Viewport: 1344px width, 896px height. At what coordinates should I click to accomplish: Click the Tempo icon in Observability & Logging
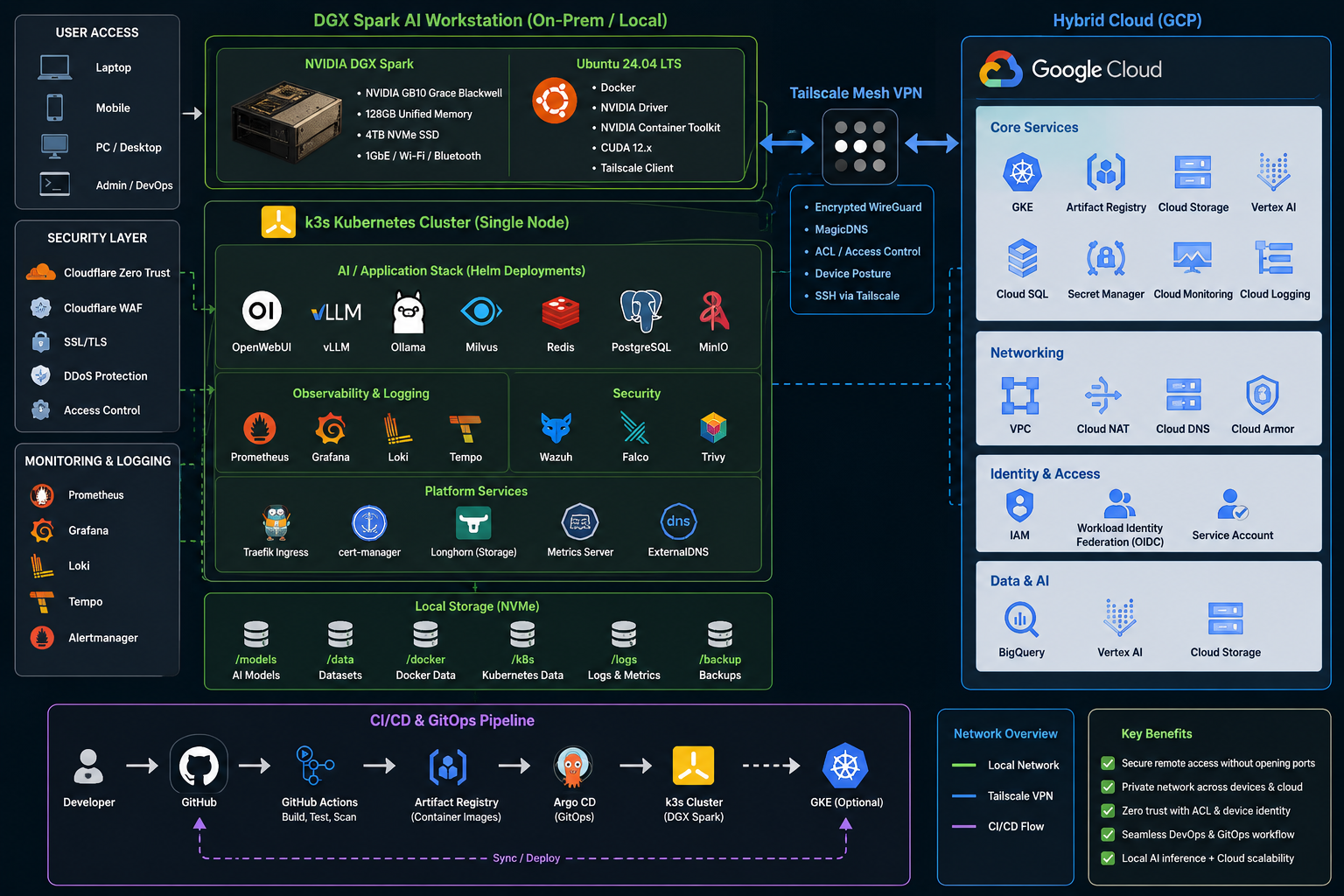tap(465, 429)
